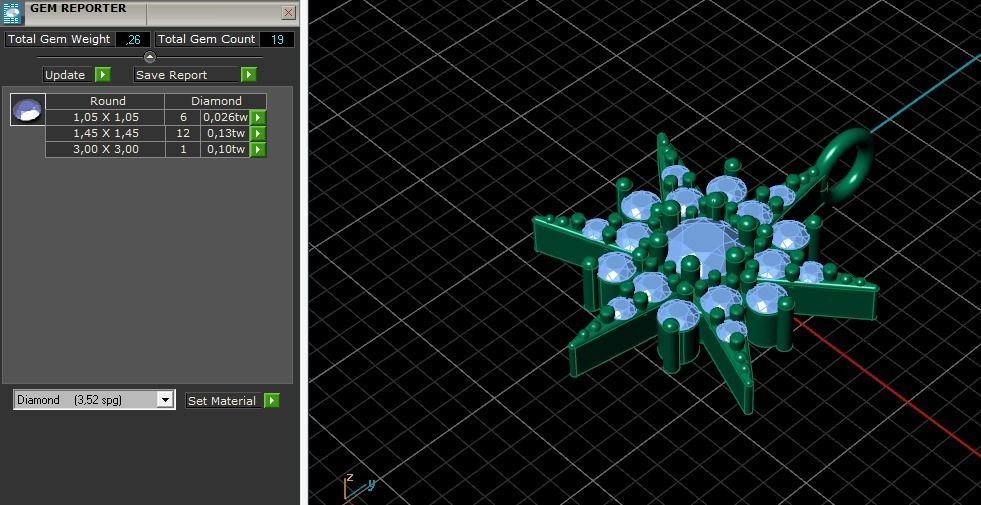This screenshot has width=981, height=505.
Task: Click green arrow on the 0,026tw row
Action: [258, 117]
